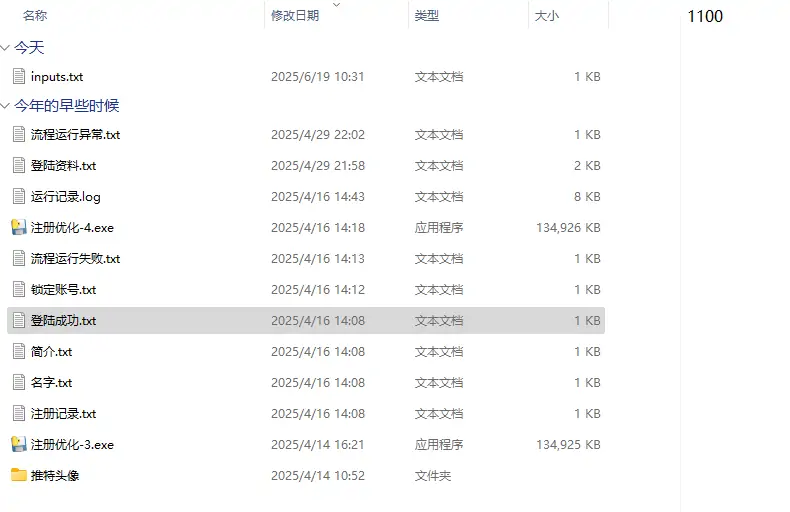Select the file name 锁定账号.txt

63,290
